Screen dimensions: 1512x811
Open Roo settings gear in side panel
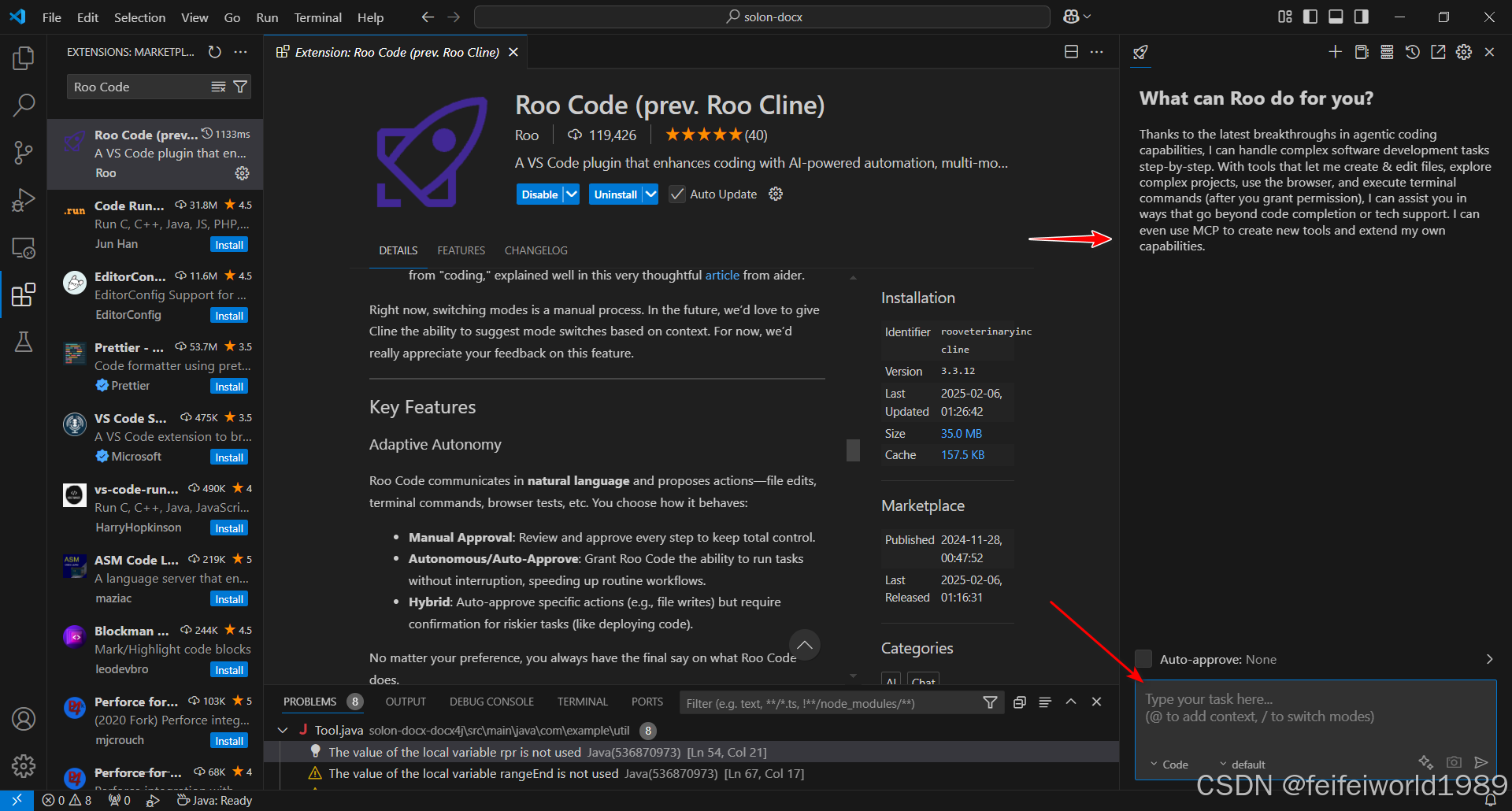1464,52
